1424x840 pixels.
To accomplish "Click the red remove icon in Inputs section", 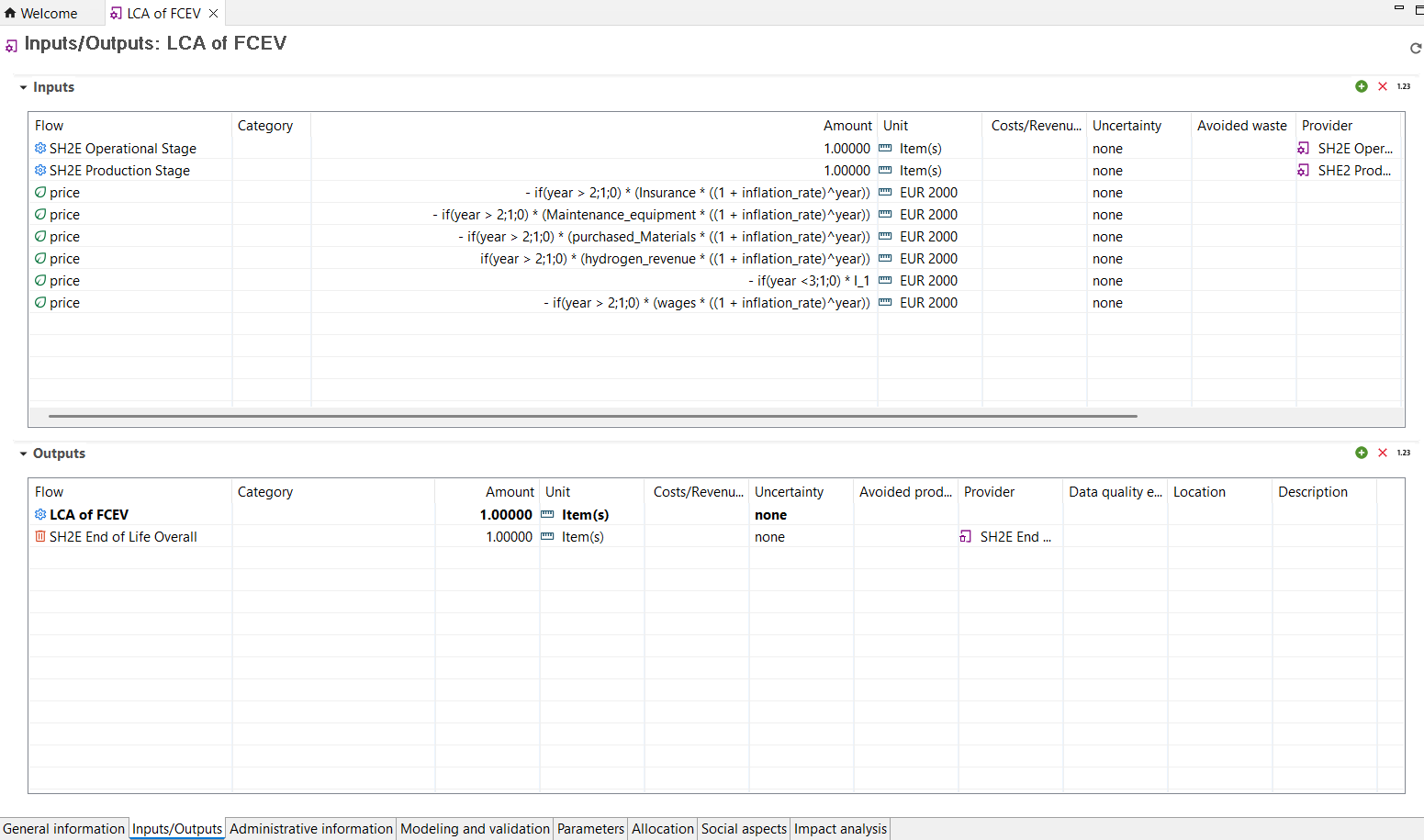I will pyautogui.click(x=1383, y=86).
